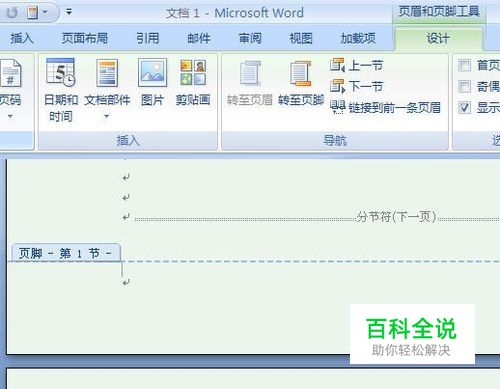Open the Add-Ins (加载项) tab
This screenshot has height=389, width=500.
point(358,38)
